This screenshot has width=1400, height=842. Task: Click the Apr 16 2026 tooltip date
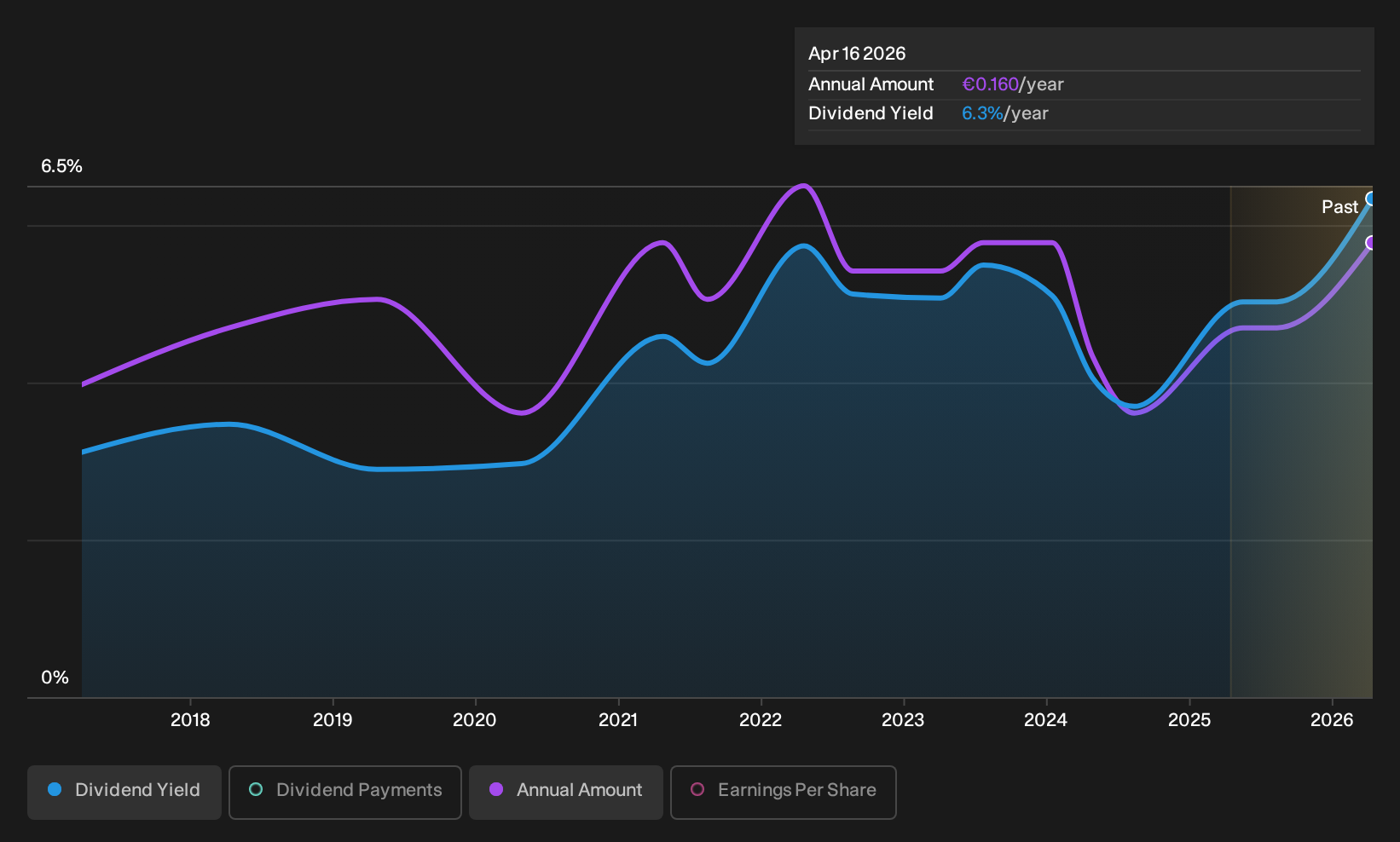[857, 54]
